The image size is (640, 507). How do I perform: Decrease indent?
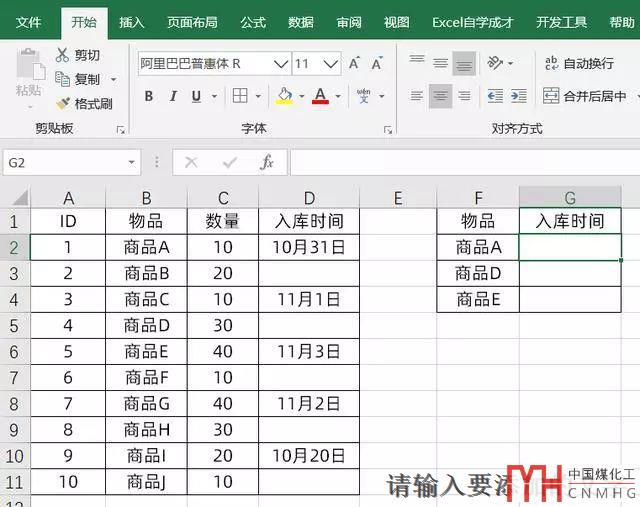click(x=495, y=96)
